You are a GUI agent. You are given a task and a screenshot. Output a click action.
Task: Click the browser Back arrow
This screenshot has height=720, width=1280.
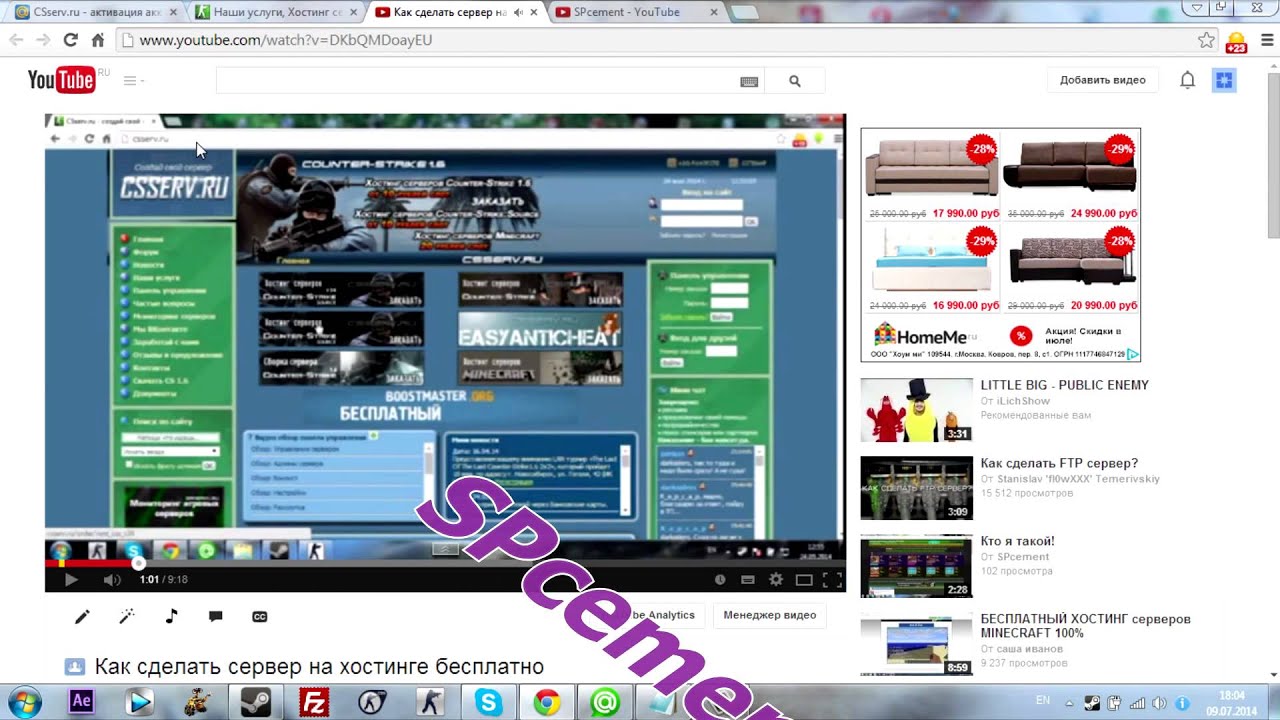(x=16, y=40)
